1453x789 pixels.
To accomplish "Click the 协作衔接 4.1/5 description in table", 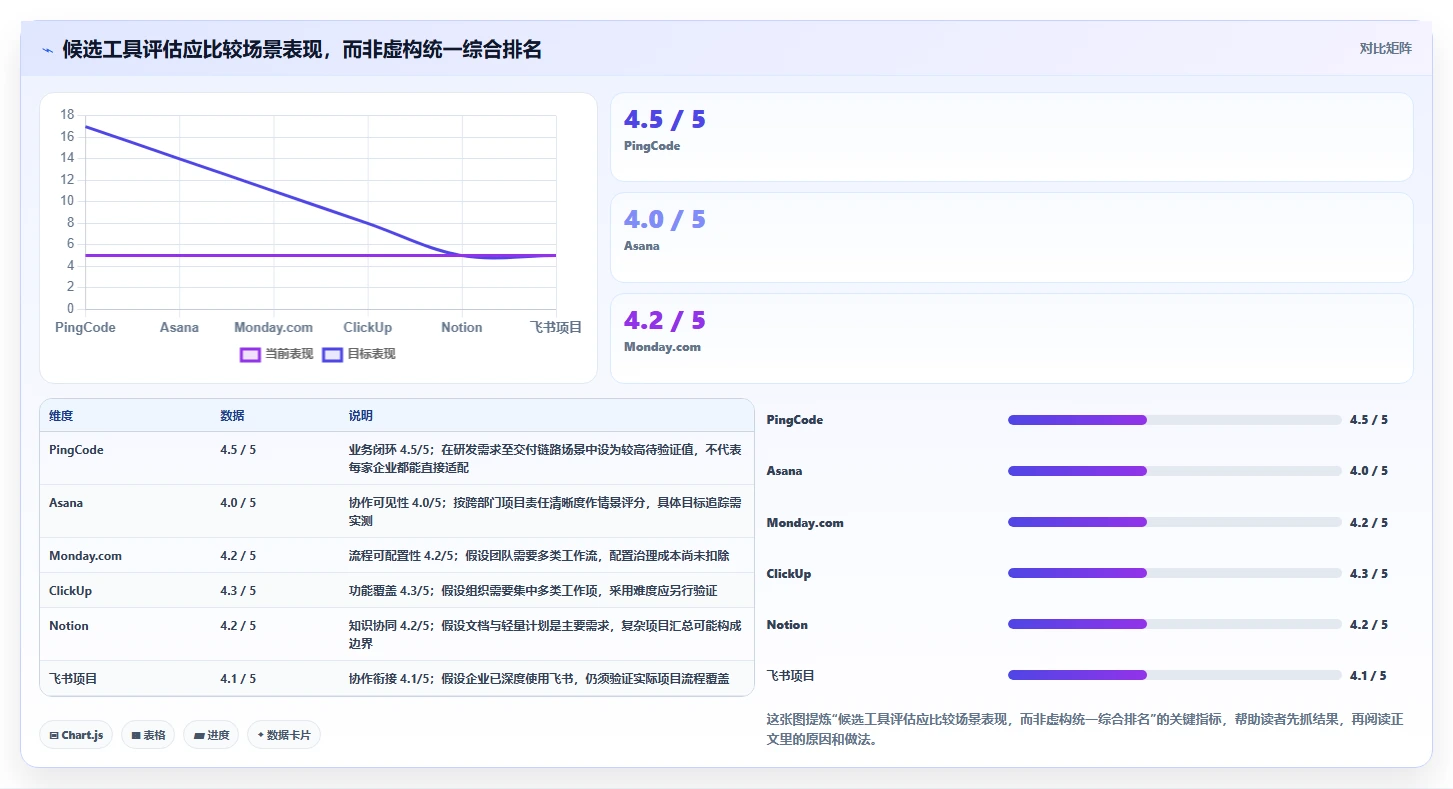I will [x=539, y=679].
